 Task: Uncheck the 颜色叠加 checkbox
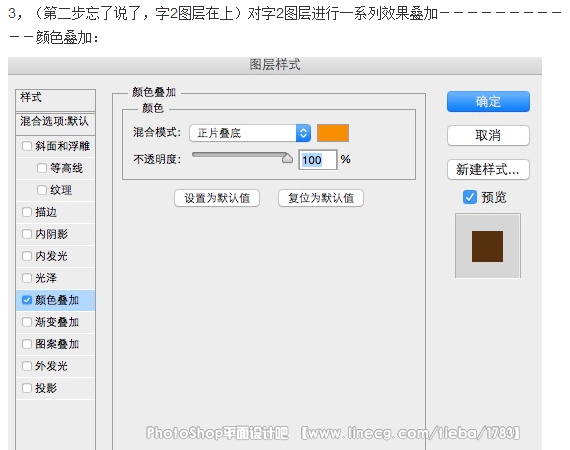pyautogui.click(x=27, y=300)
